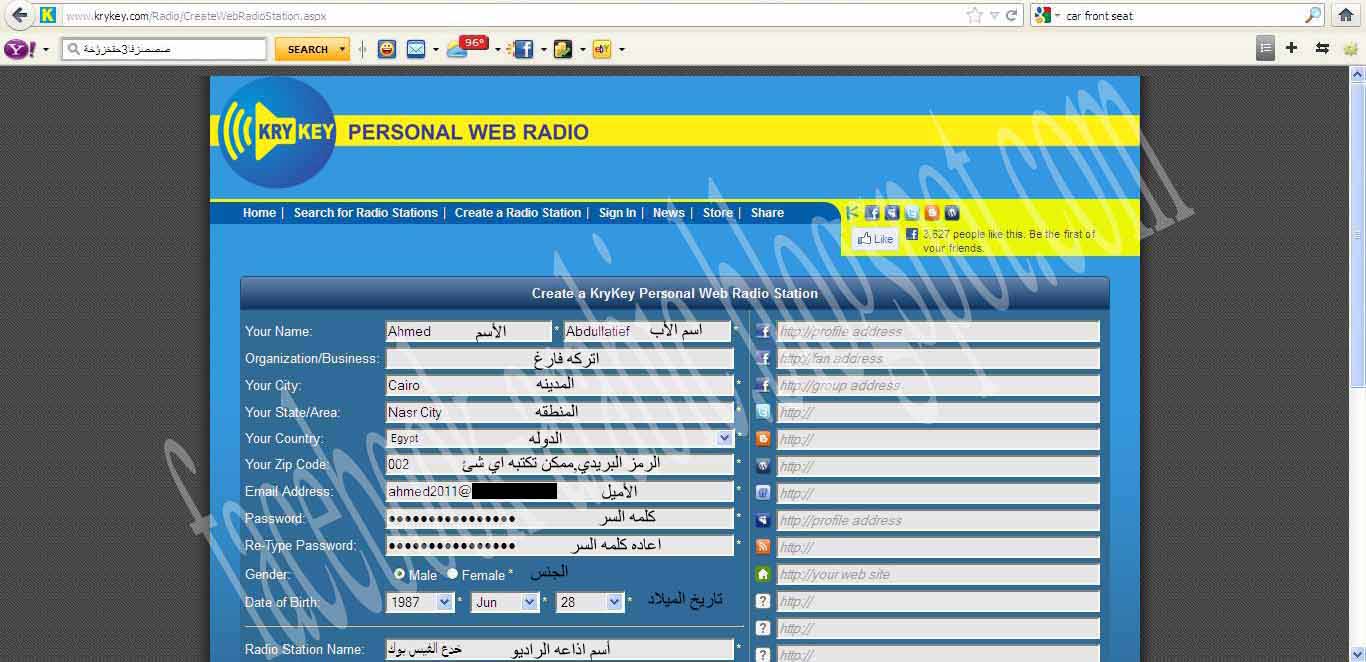This screenshot has width=1366, height=662.
Task: Open the birth year dropdown showing 1987
Action: point(420,602)
